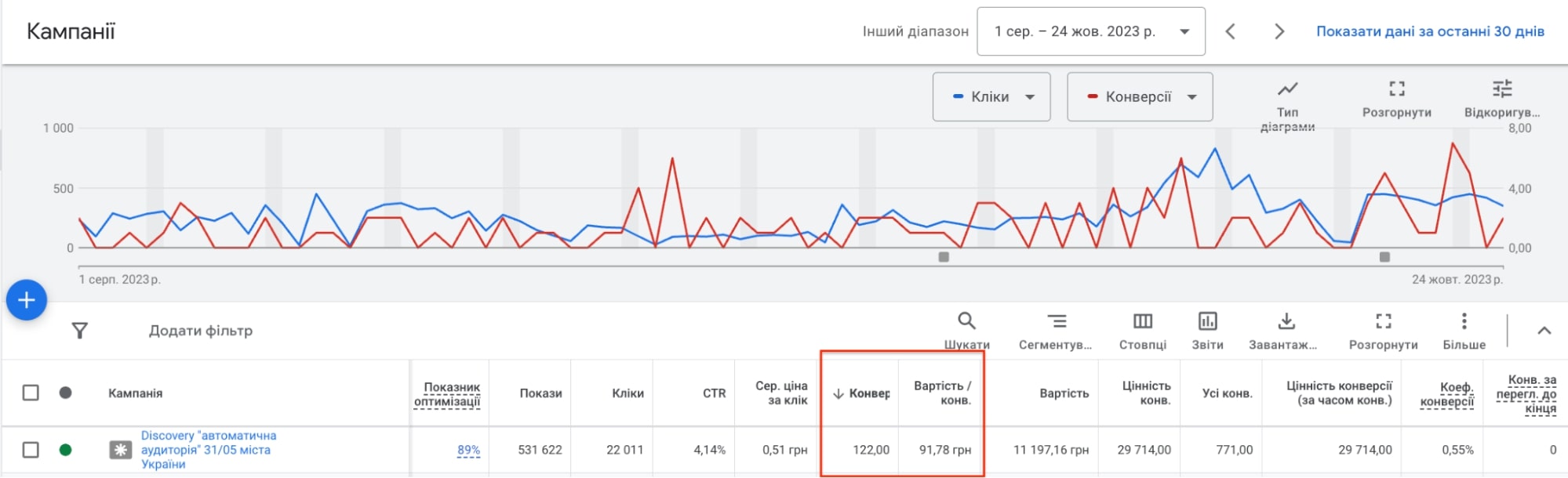Click Показати дані за останні 30 днів
The image size is (1568, 478).
pyautogui.click(x=1430, y=31)
